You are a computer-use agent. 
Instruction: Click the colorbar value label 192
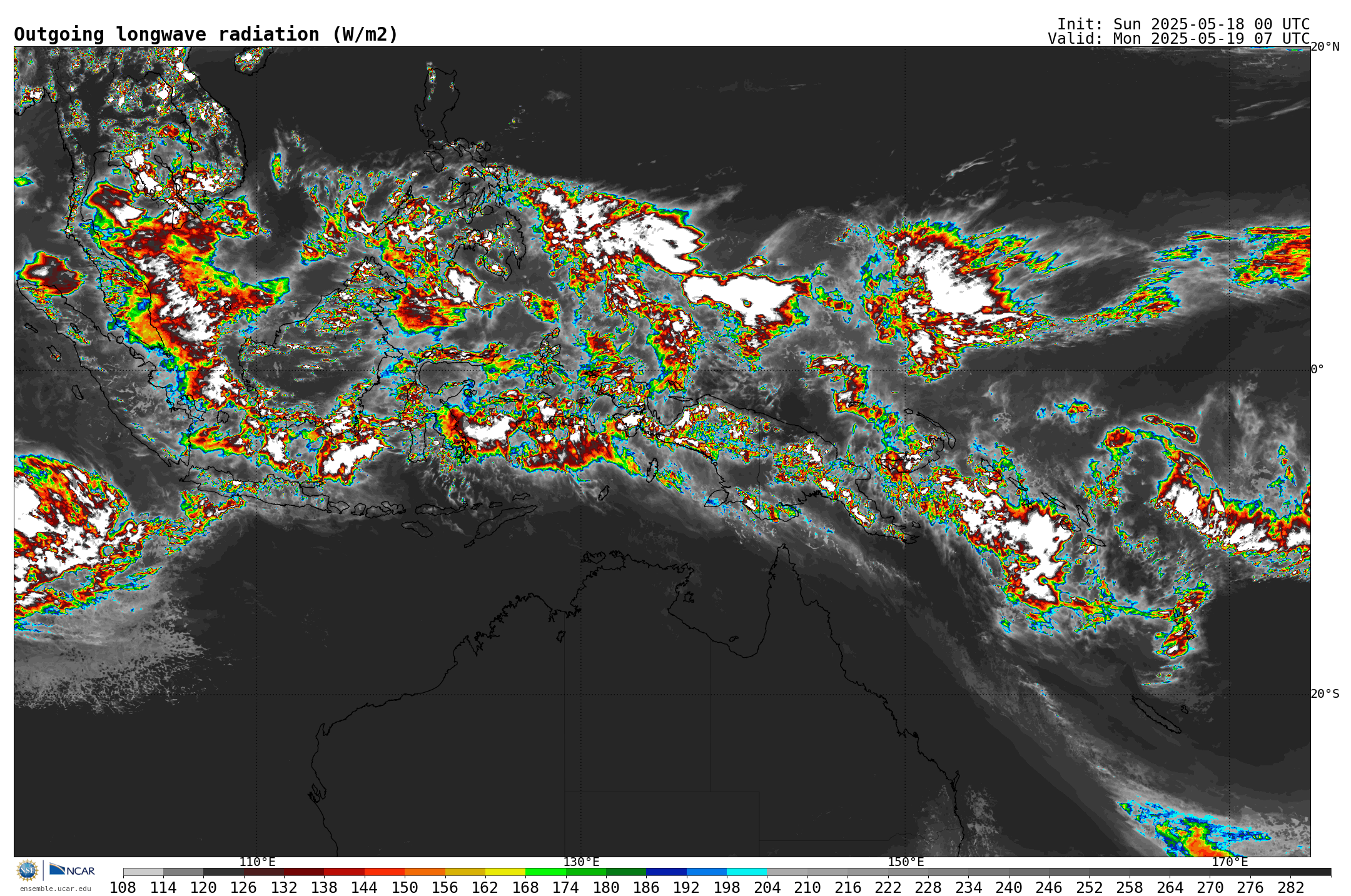(x=687, y=887)
